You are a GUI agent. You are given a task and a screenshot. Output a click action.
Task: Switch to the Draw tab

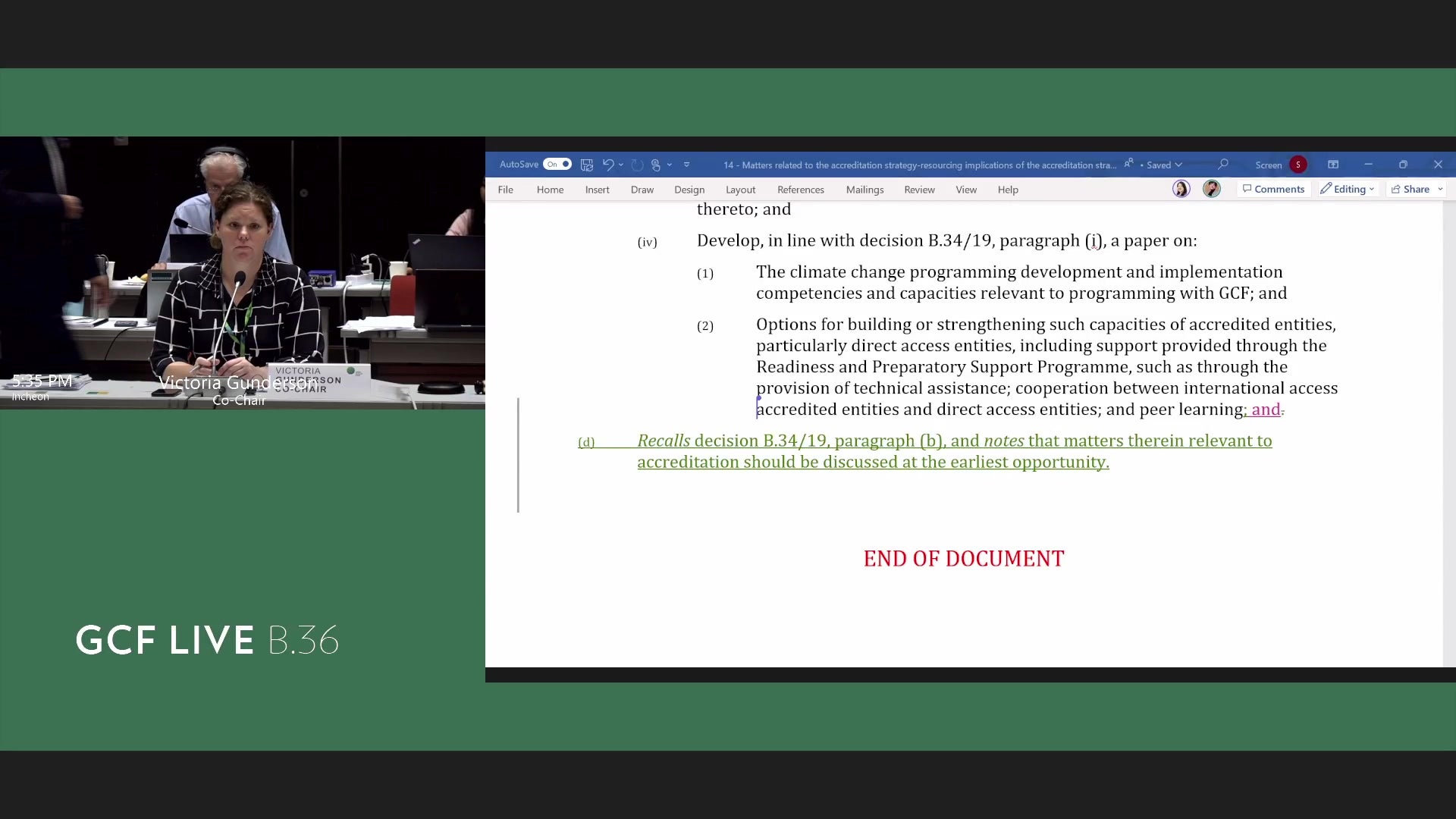click(642, 190)
